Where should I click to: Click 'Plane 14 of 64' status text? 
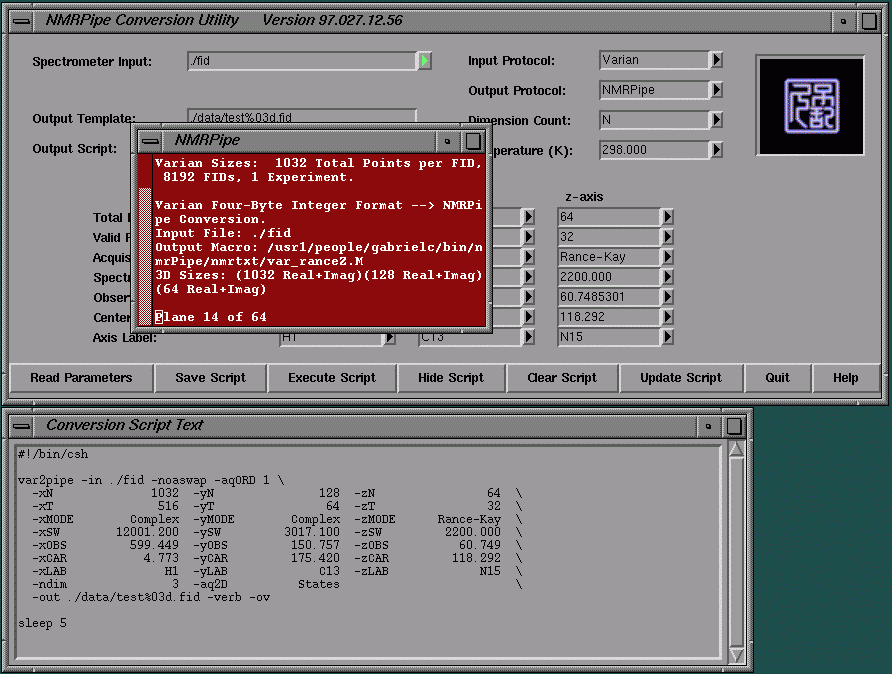(211, 317)
